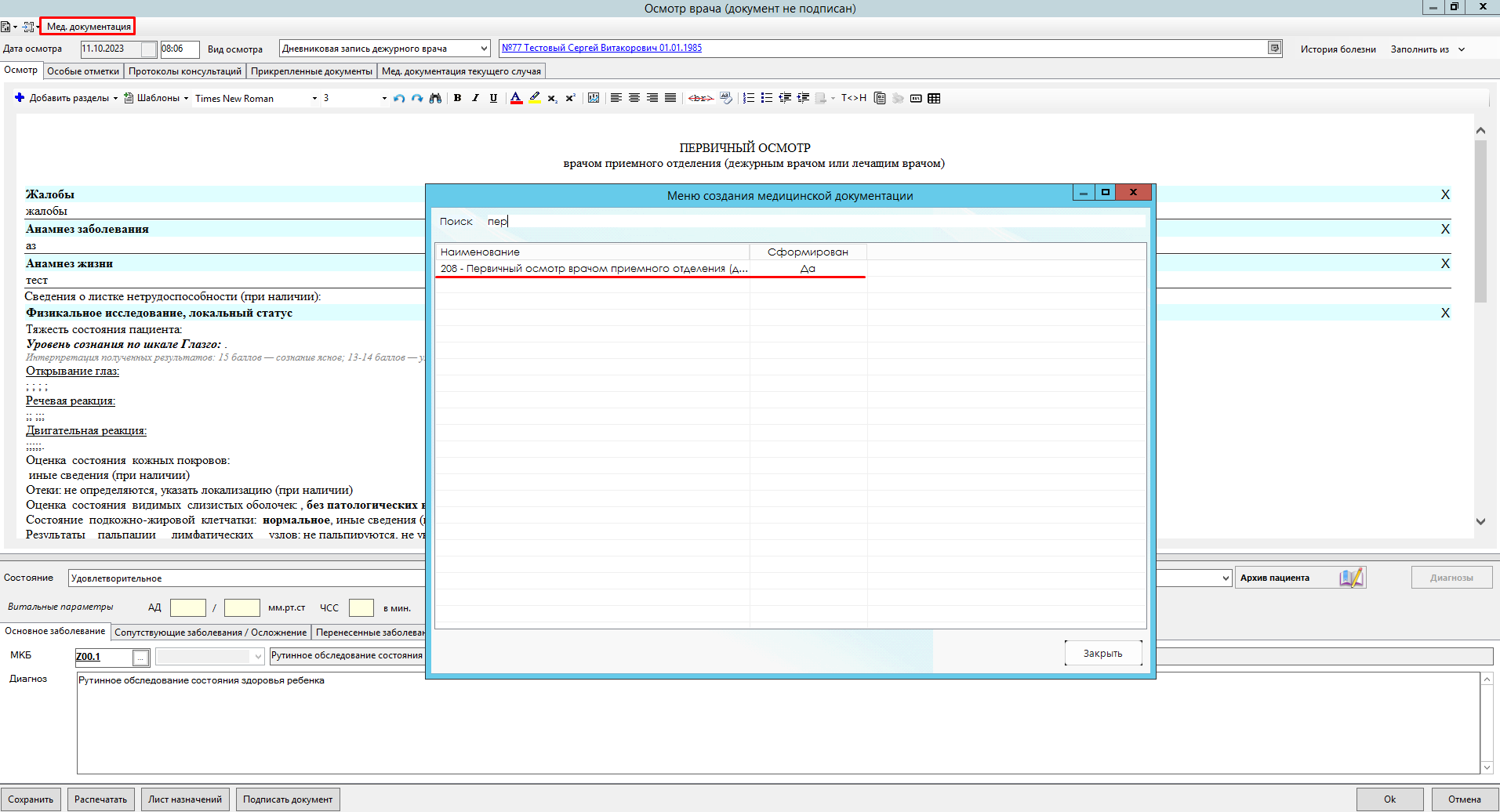The image size is (1500, 812).
Task: Justify the text
Action: coord(670,98)
